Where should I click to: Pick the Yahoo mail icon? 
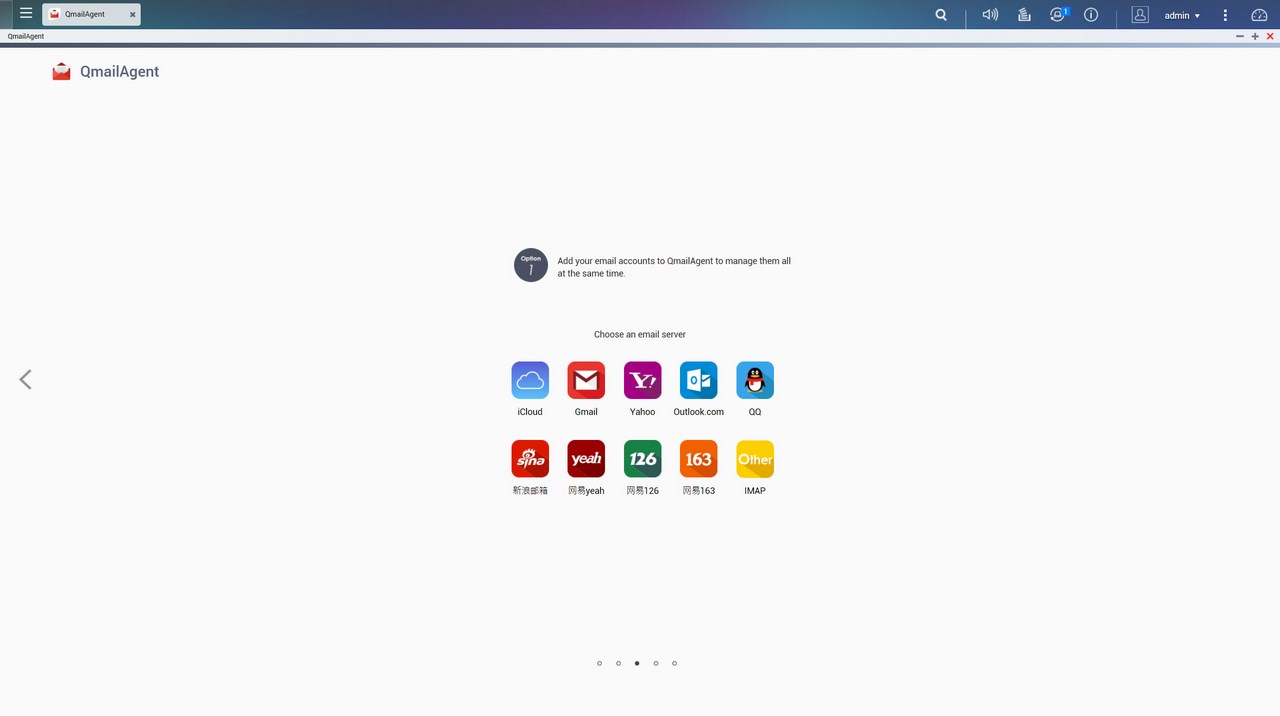tap(642, 380)
